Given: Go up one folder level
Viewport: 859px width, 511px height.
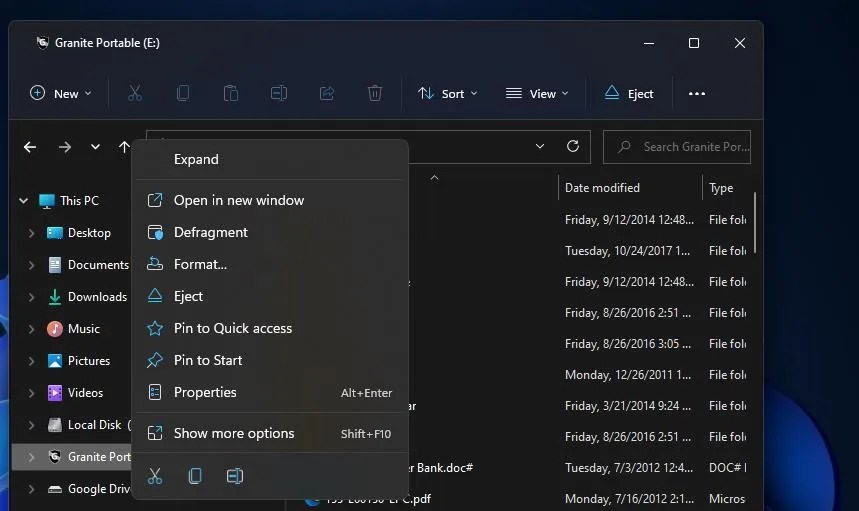Looking at the screenshot, I should [124, 147].
